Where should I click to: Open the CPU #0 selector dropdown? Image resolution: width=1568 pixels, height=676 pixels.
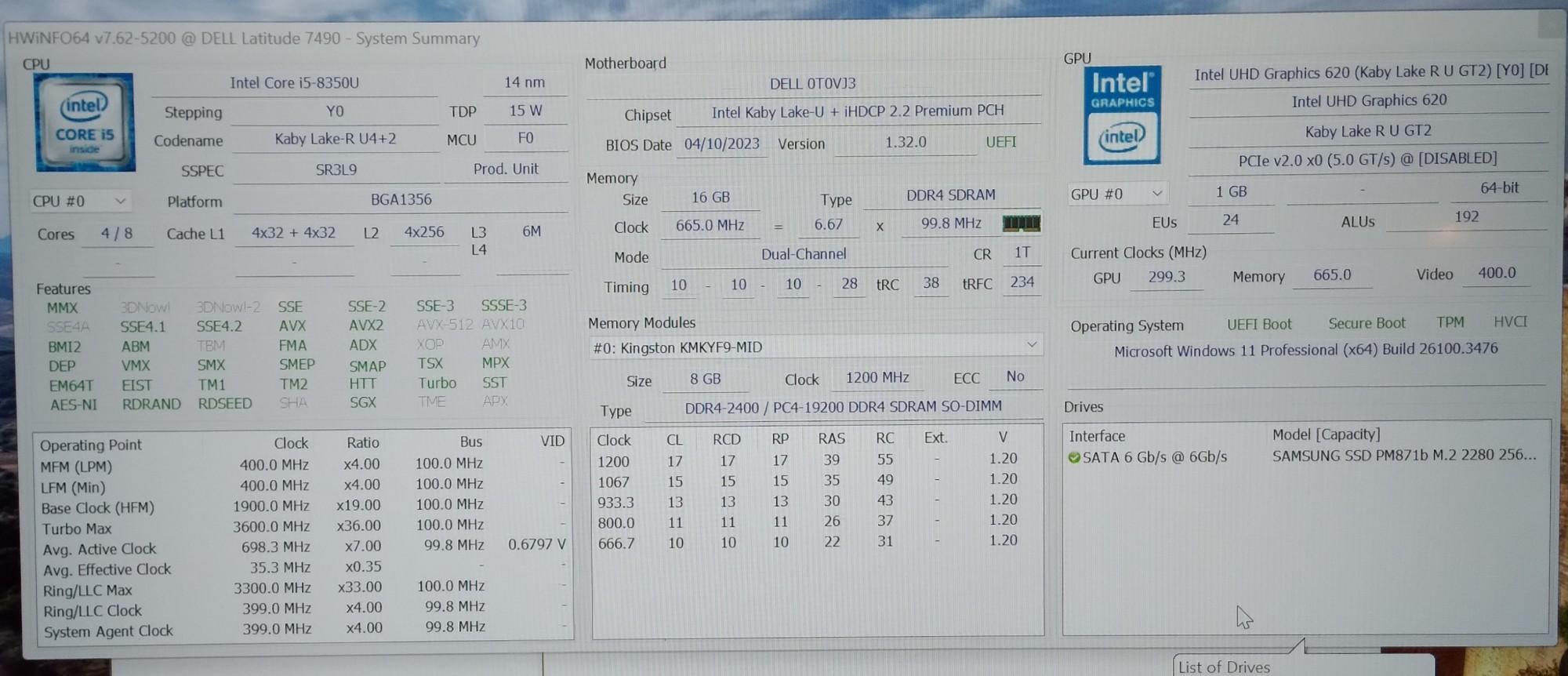[x=79, y=202]
